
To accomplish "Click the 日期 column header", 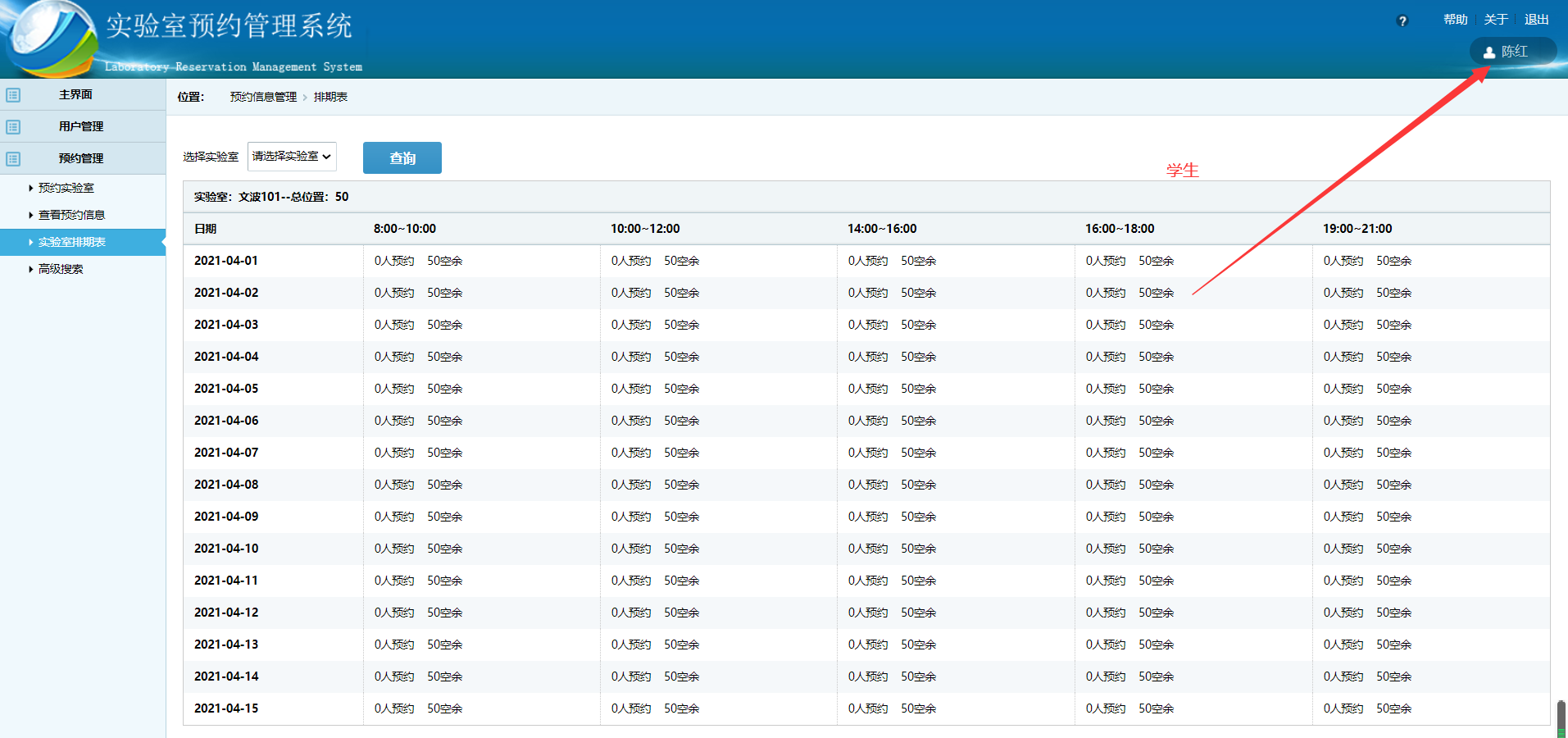I will [x=206, y=229].
